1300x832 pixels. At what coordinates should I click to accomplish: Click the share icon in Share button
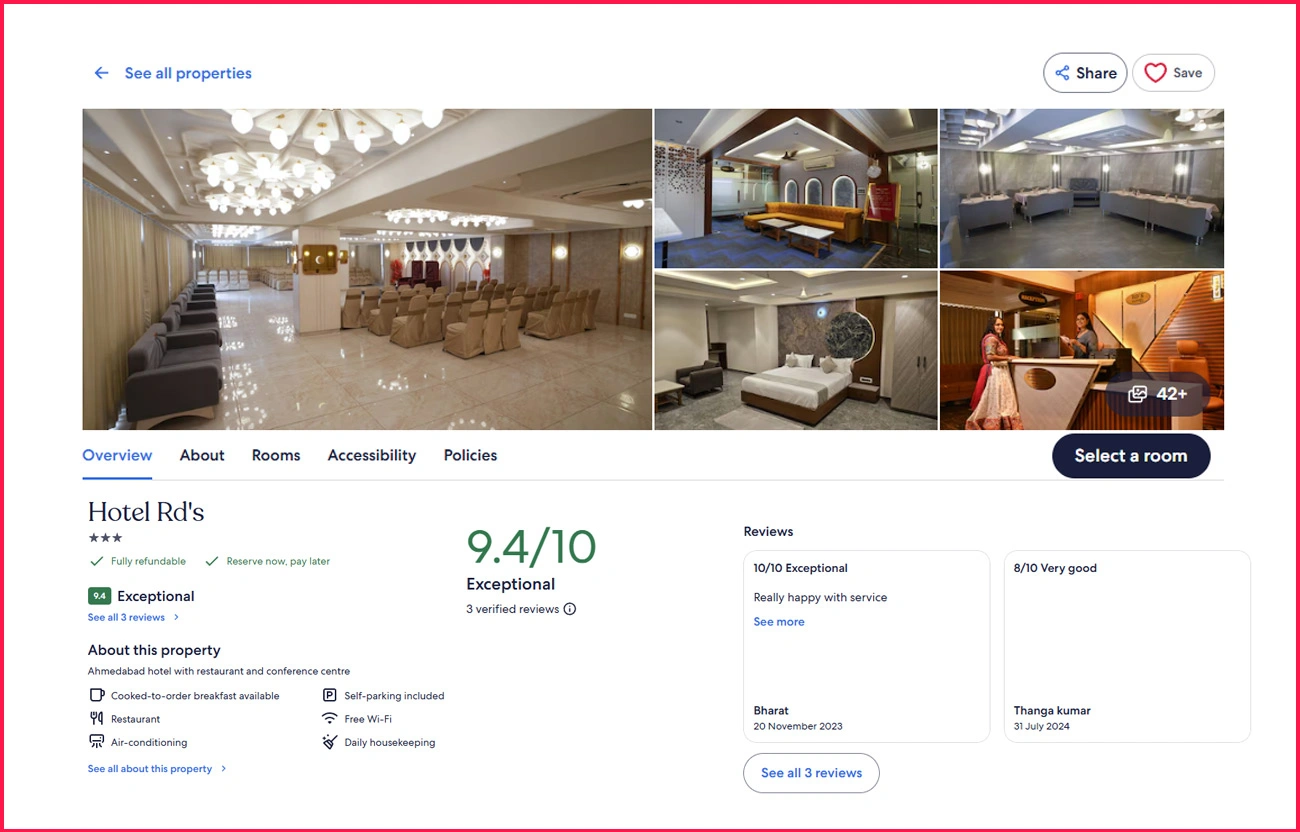click(1062, 73)
